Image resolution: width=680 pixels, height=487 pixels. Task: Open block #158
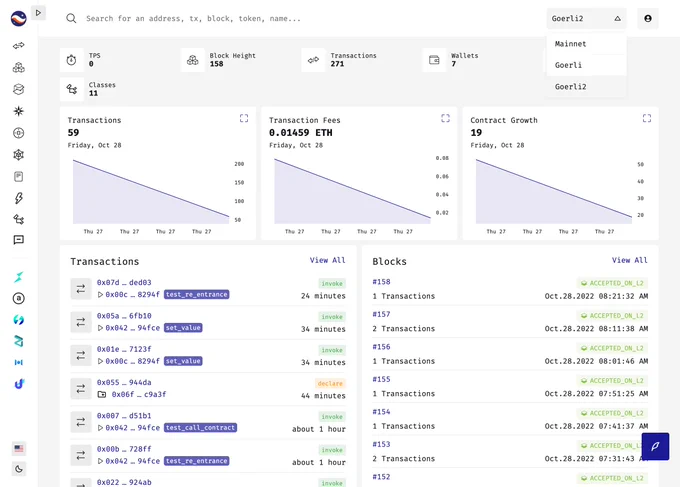[x=382, y=282]
